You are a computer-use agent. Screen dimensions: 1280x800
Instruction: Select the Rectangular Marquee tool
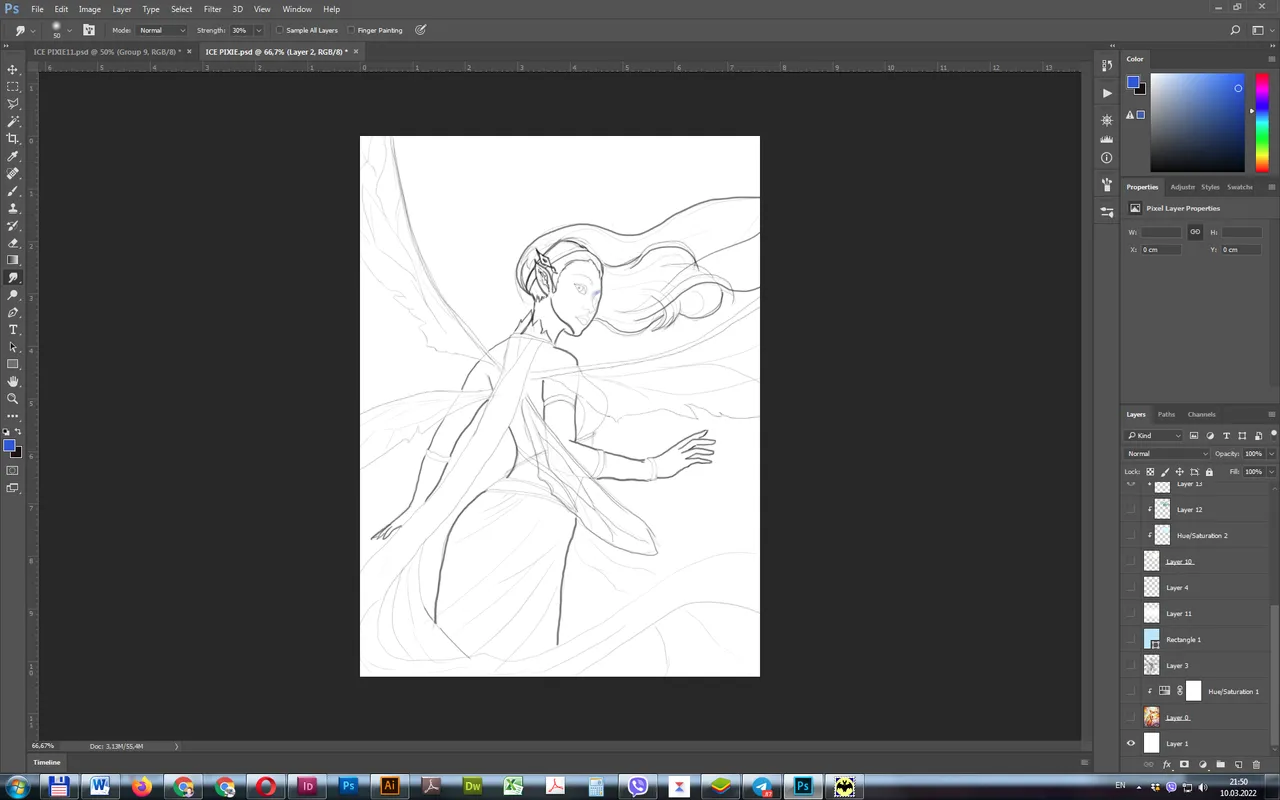tap(13, 87)
